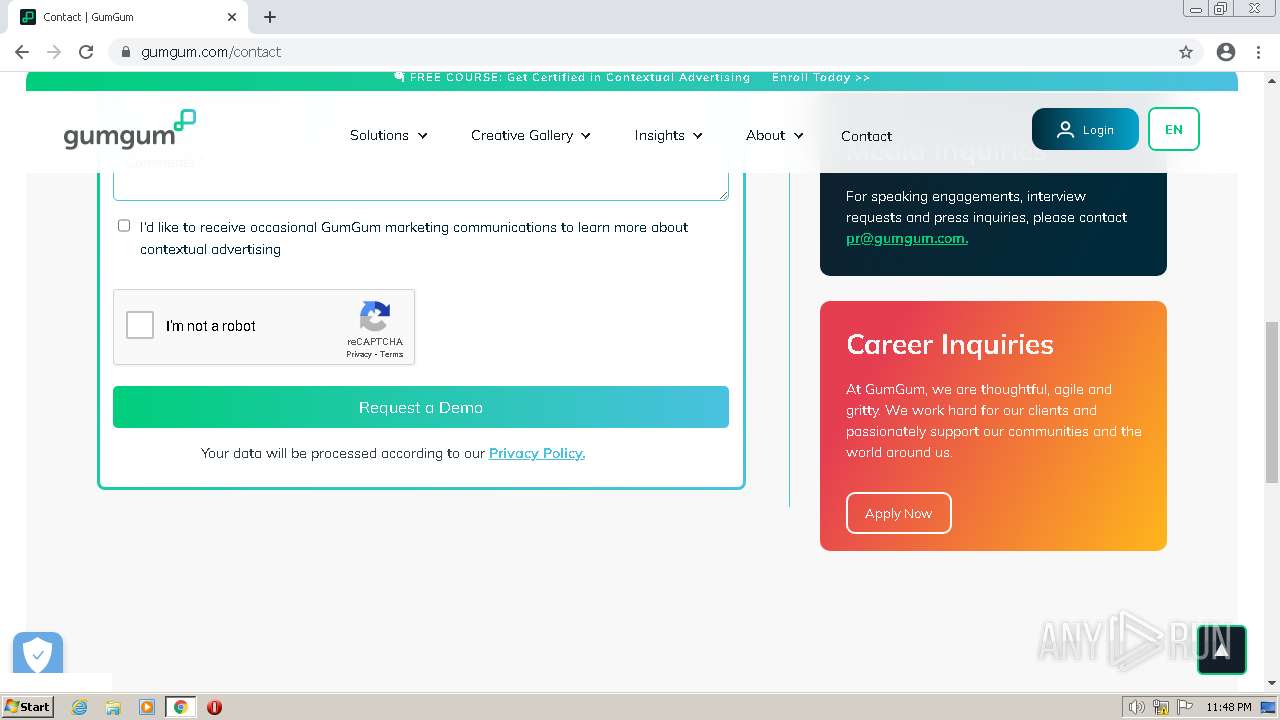1280x720 pixels.
Task: Expand the Creative Gallery dropdown menu
Action: tap(531, 135)
